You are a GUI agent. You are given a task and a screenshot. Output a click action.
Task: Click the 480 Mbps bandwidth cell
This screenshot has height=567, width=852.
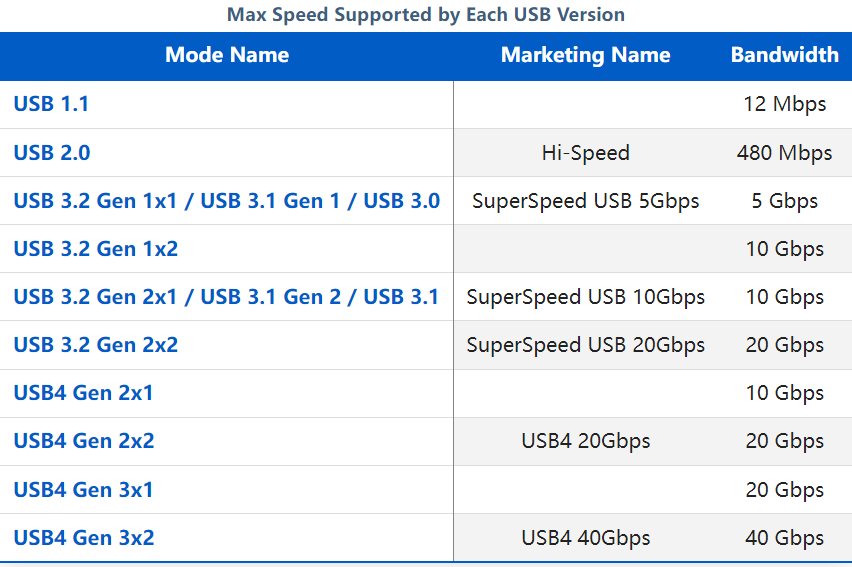point(785,153)
